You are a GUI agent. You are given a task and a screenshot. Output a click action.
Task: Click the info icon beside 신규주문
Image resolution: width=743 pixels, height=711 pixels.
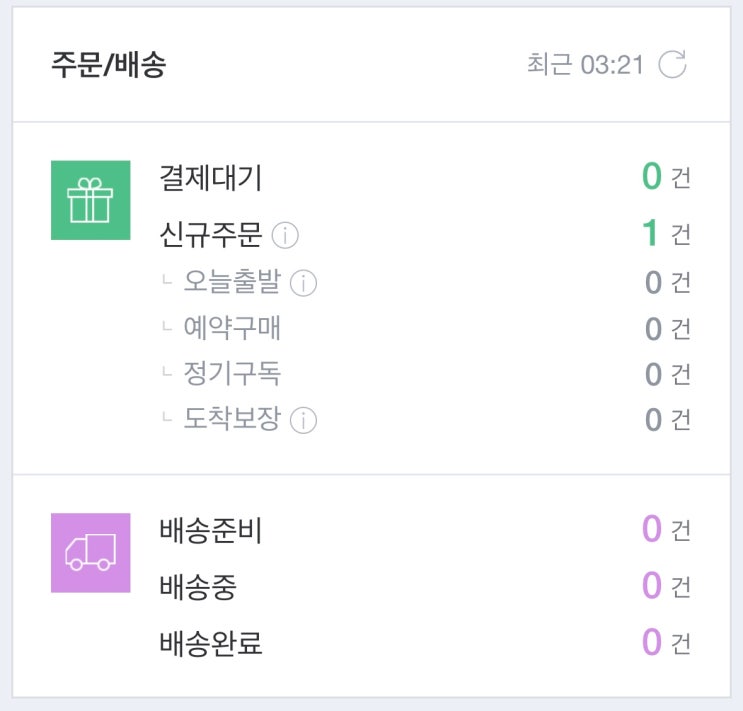click(x=285, y=236)
